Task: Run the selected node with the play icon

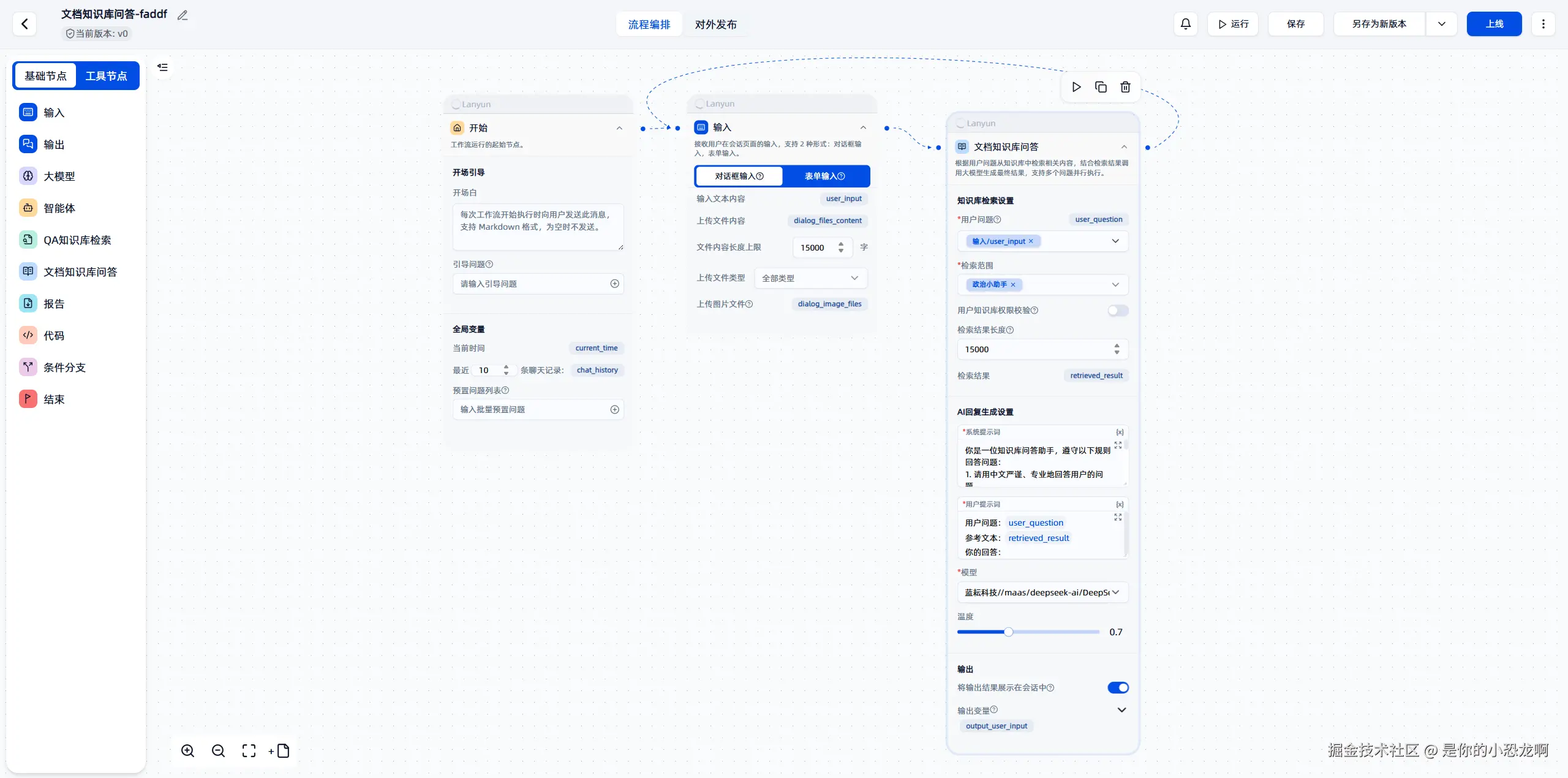Action: (x=1076, y=87)
